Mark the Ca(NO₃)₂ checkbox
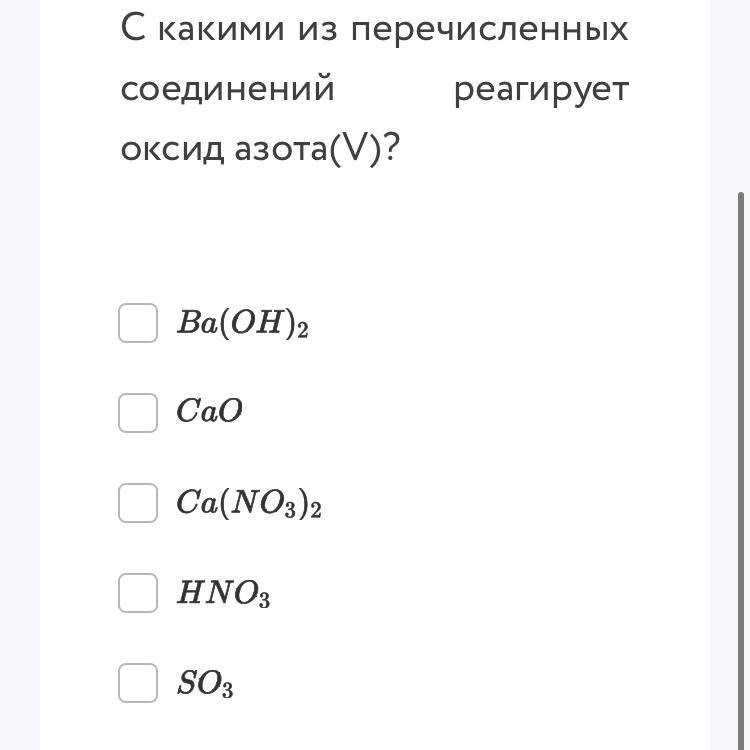Image resolution: width=750 pixels, height=750 pixels. (138, 503)
